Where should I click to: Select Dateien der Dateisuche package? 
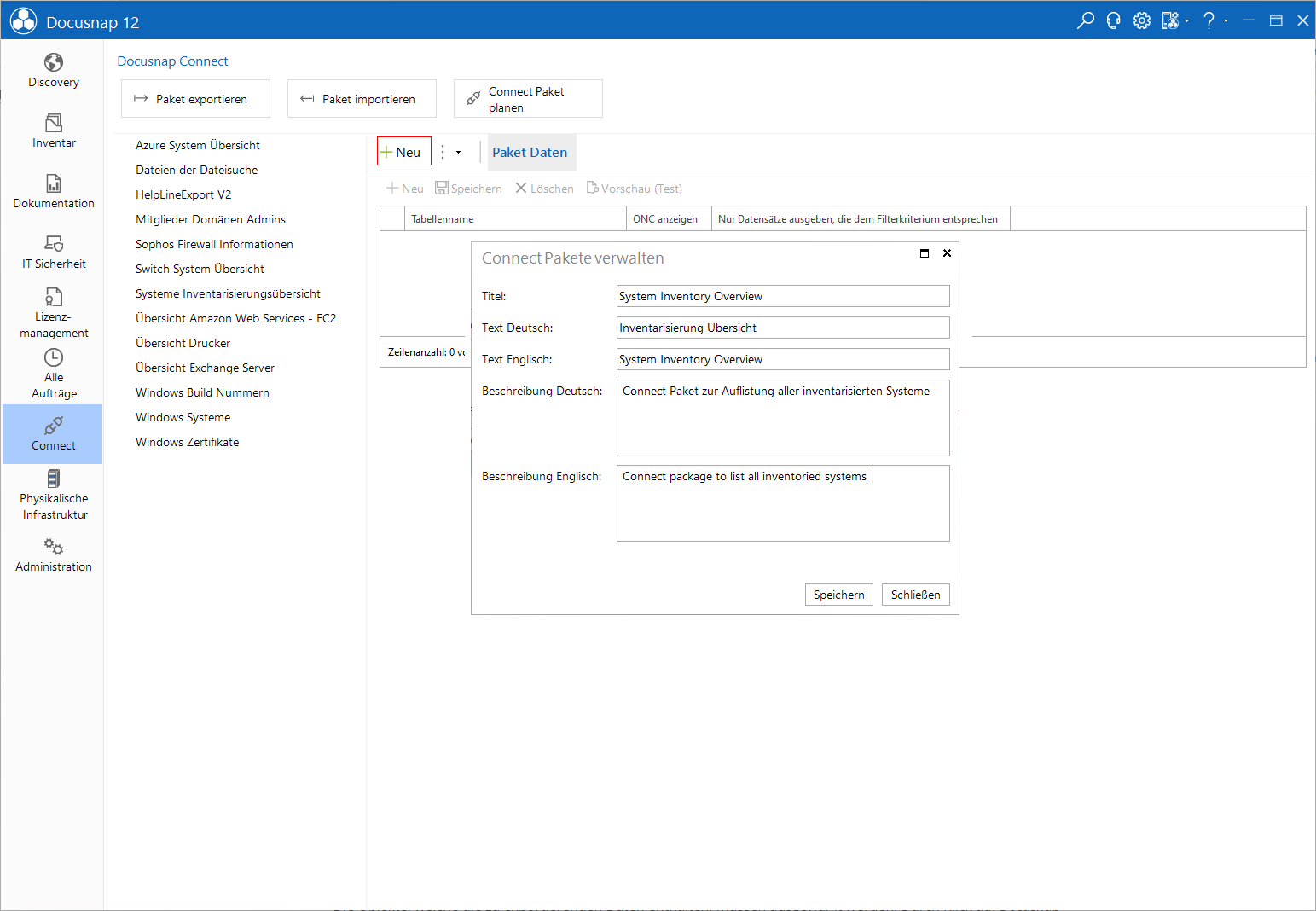click(x=197, y=170)
